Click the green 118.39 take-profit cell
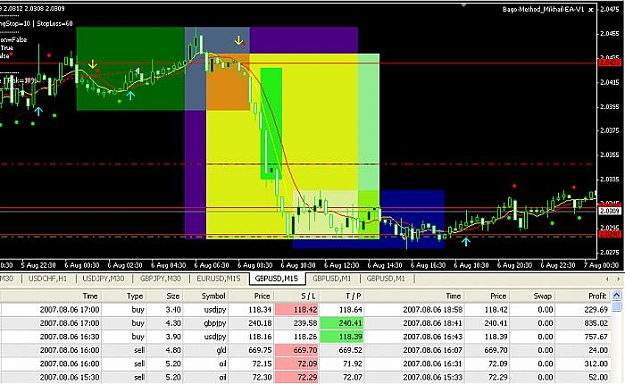The image size is (625, 384). pos(342,337)
